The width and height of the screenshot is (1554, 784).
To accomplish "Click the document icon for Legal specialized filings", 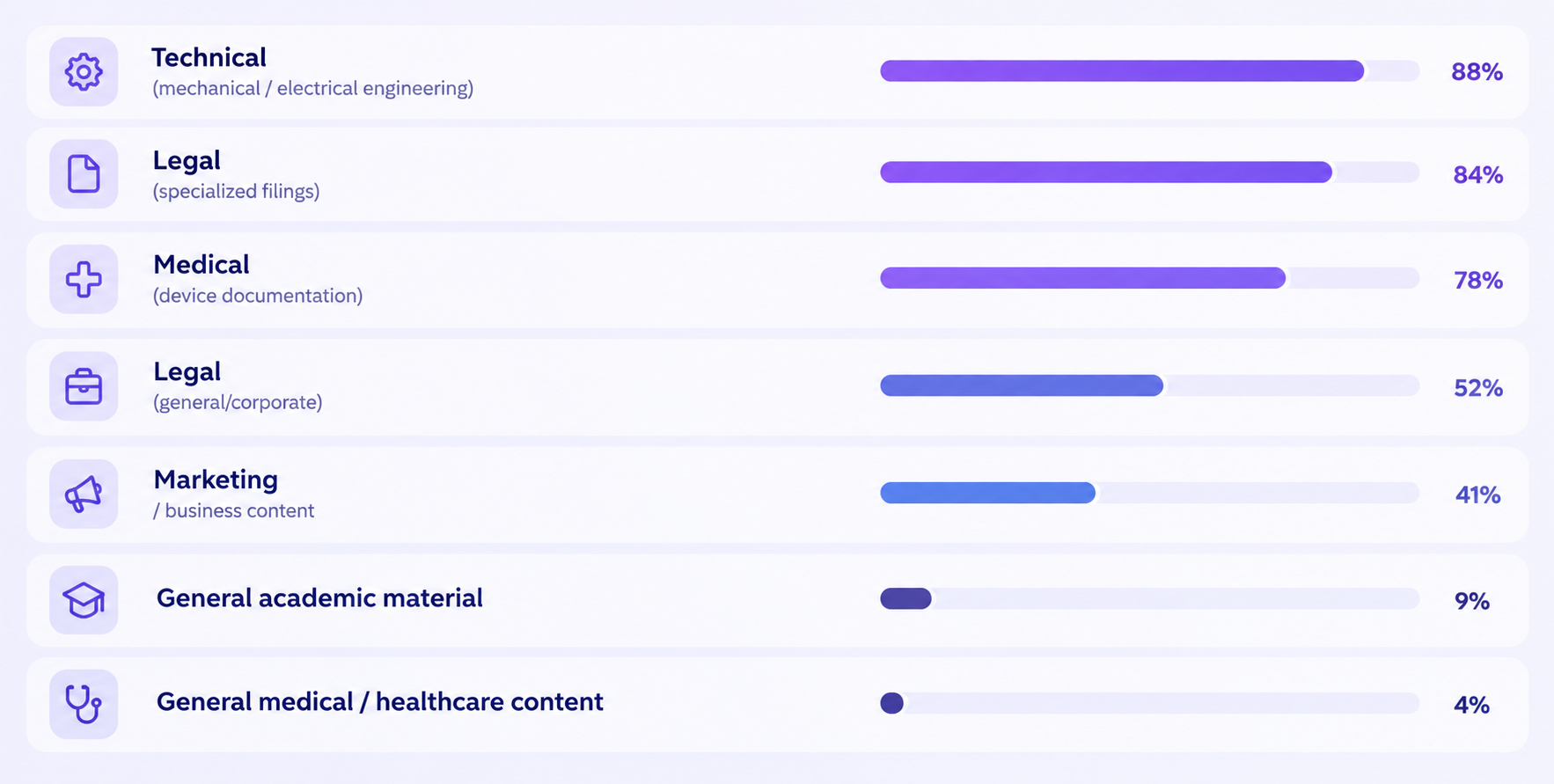I will coord(84,174).
